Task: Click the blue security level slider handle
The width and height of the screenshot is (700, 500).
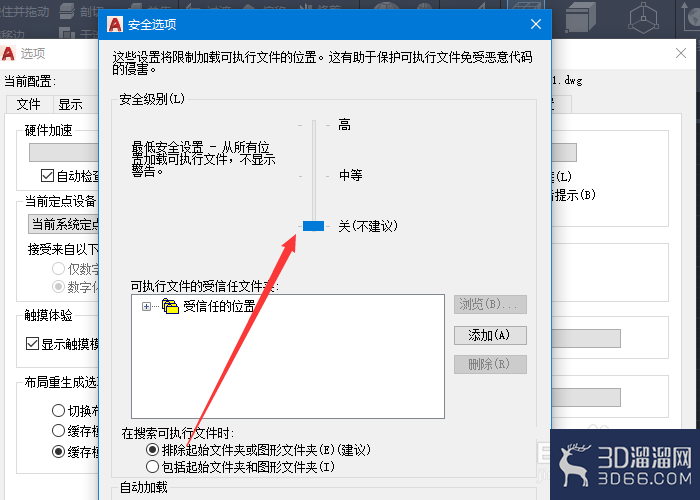Action: 313,226
